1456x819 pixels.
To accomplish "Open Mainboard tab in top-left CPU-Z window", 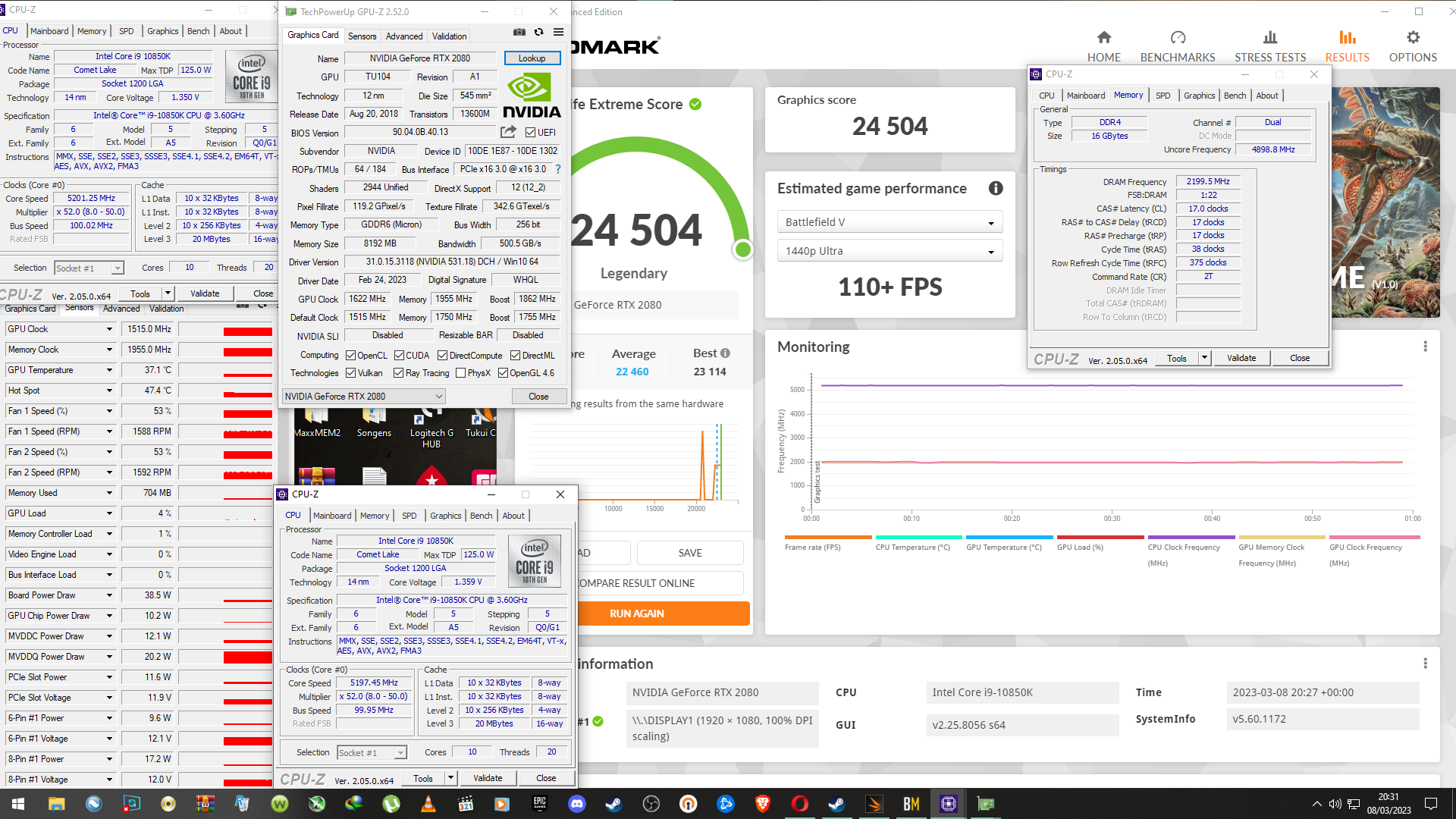I will coord(49,31).
